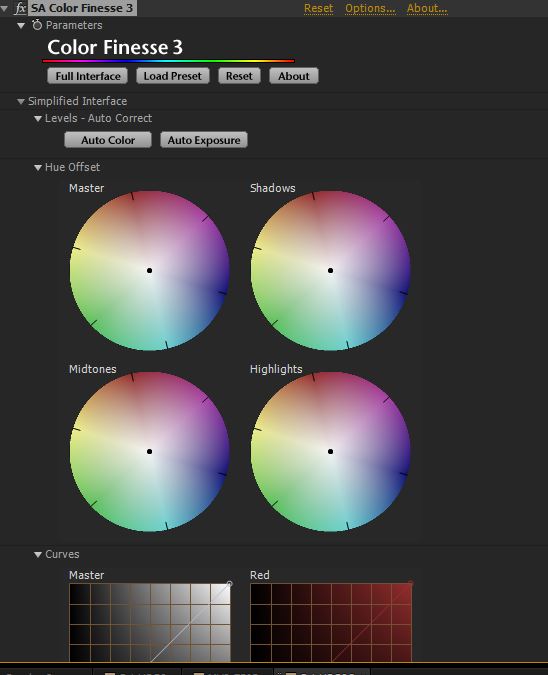The image size is (548, 675).
Task: Click the Color Finesse 3 logo title
Action: click(x=115, y=47)
